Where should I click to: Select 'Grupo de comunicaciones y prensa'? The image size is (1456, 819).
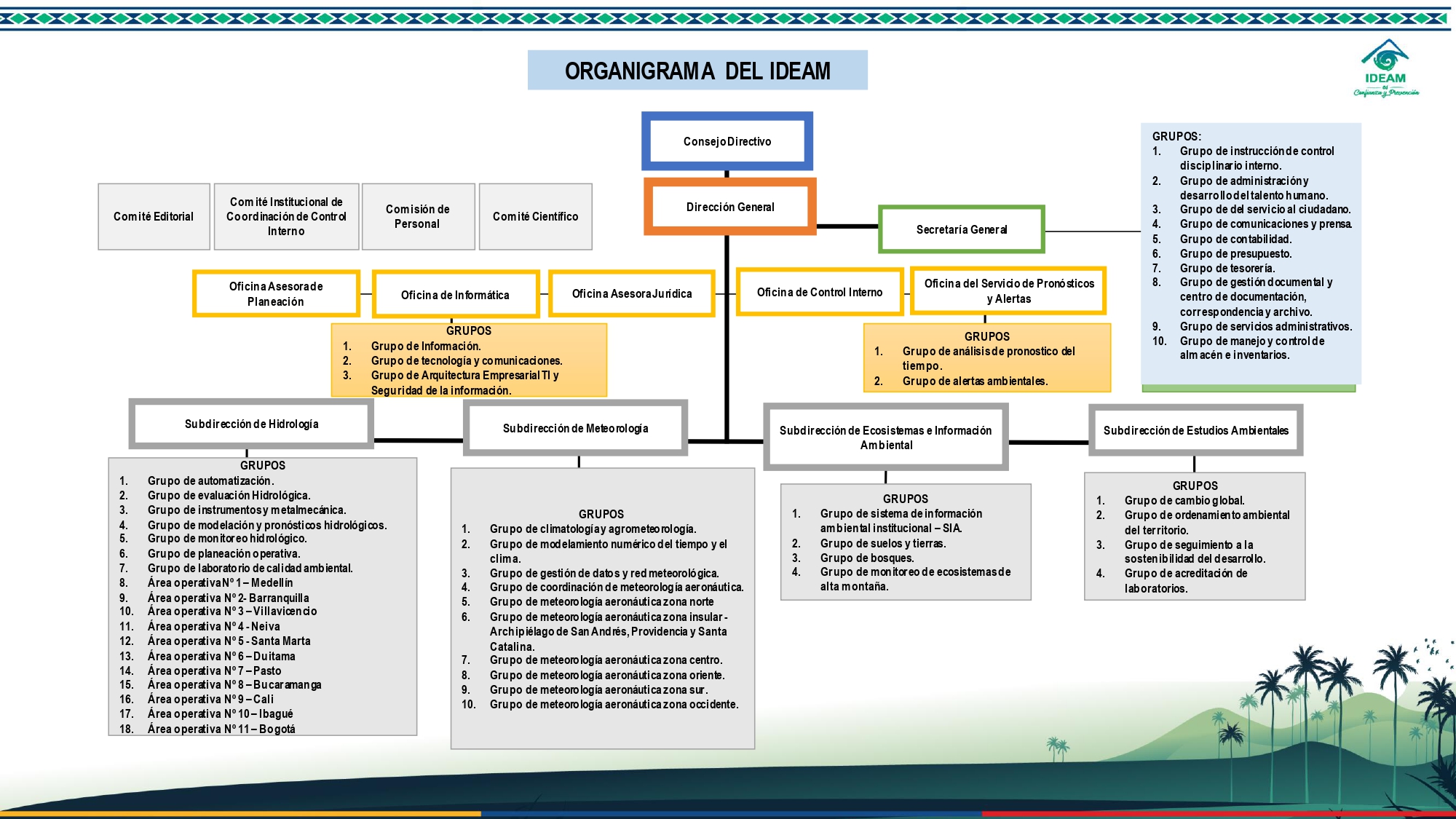(1266, 223)
